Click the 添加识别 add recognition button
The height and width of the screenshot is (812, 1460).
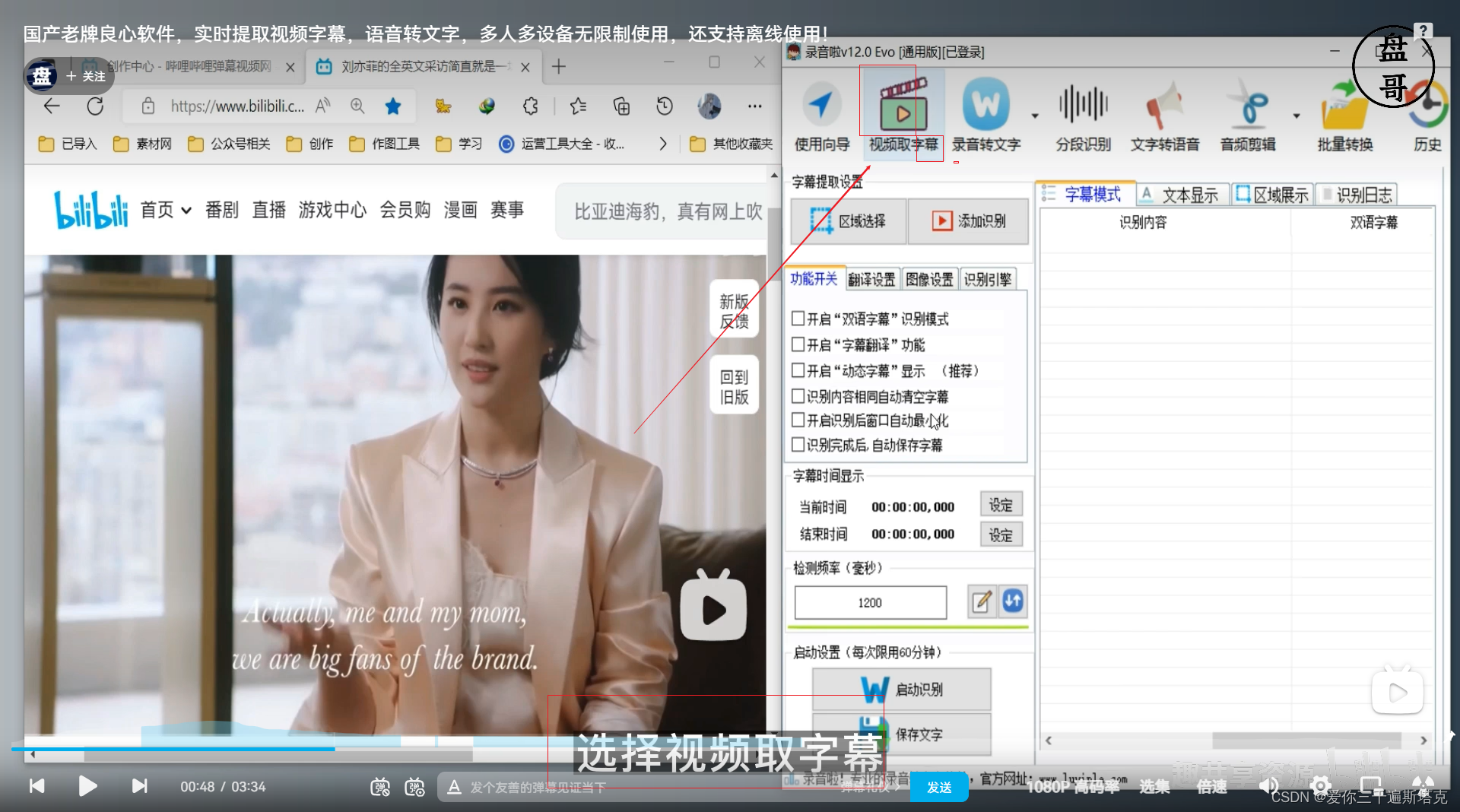(x=968, y=221)
